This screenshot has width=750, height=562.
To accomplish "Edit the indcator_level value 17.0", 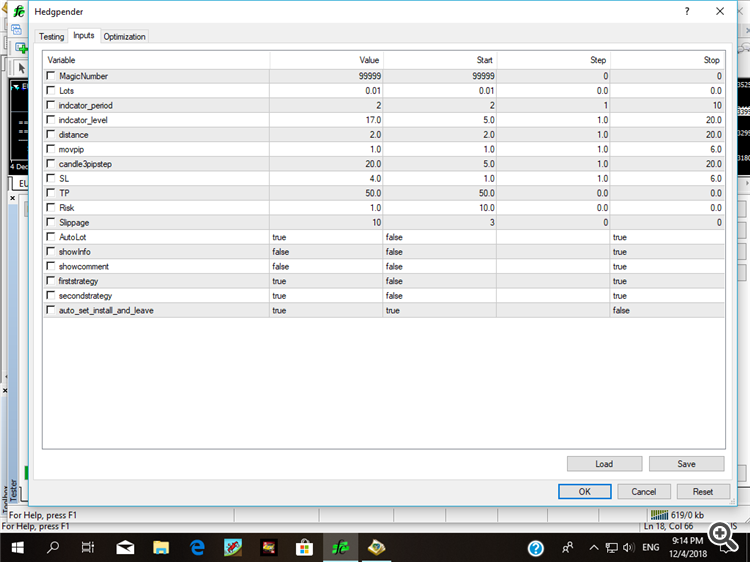I will (x=326, y=120).
